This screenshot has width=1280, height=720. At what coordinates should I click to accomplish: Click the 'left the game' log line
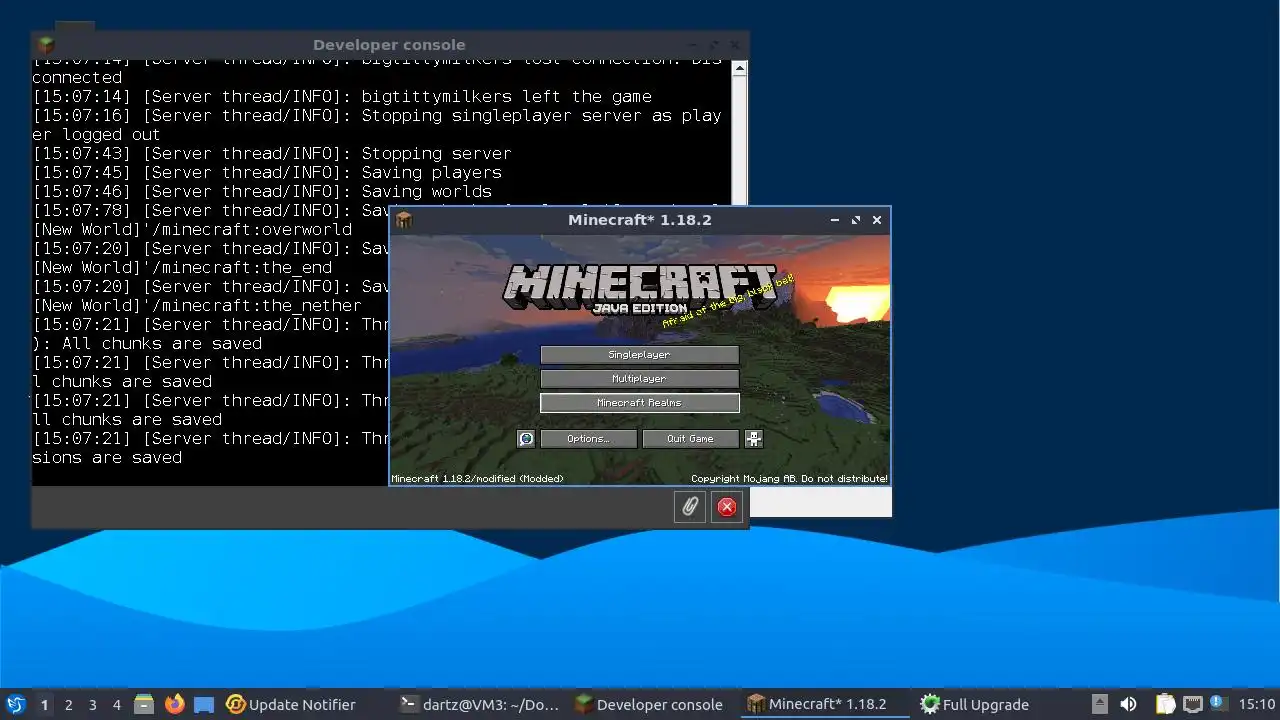click(x=342, y=97)
